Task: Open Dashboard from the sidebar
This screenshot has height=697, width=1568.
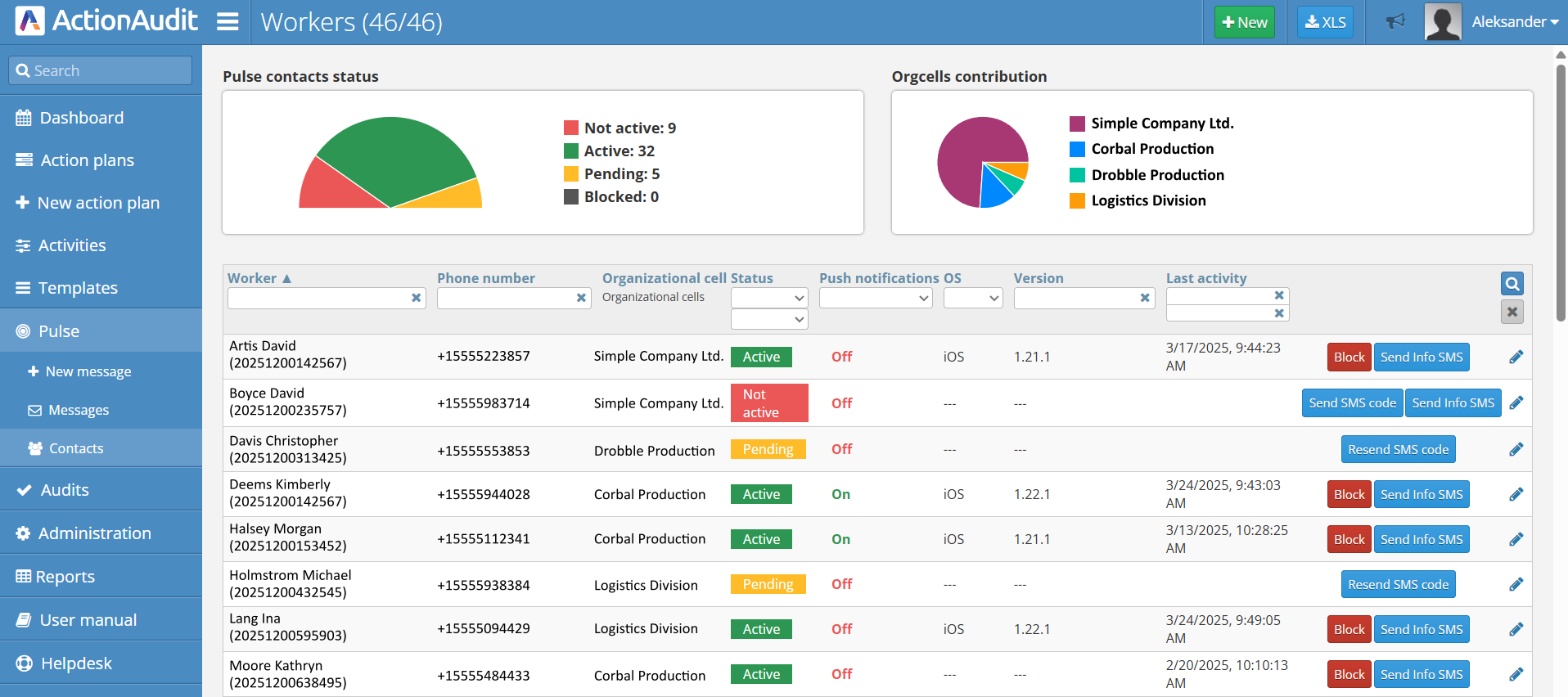Action: pos(82,118)
